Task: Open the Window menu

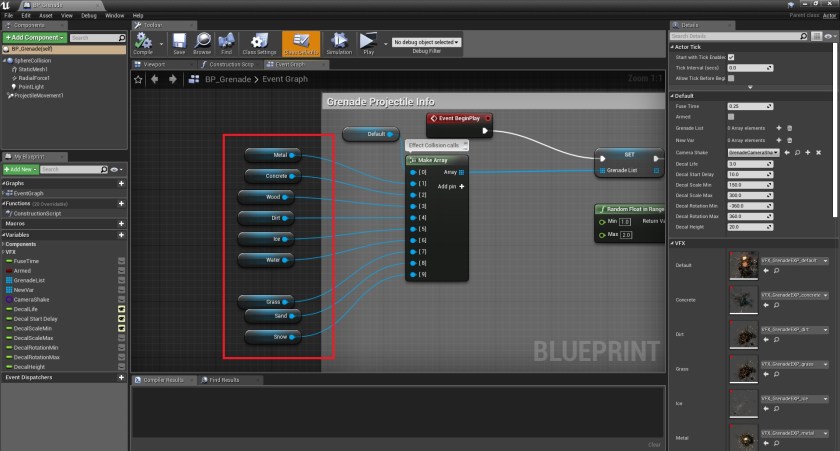Action: point(115,16)
